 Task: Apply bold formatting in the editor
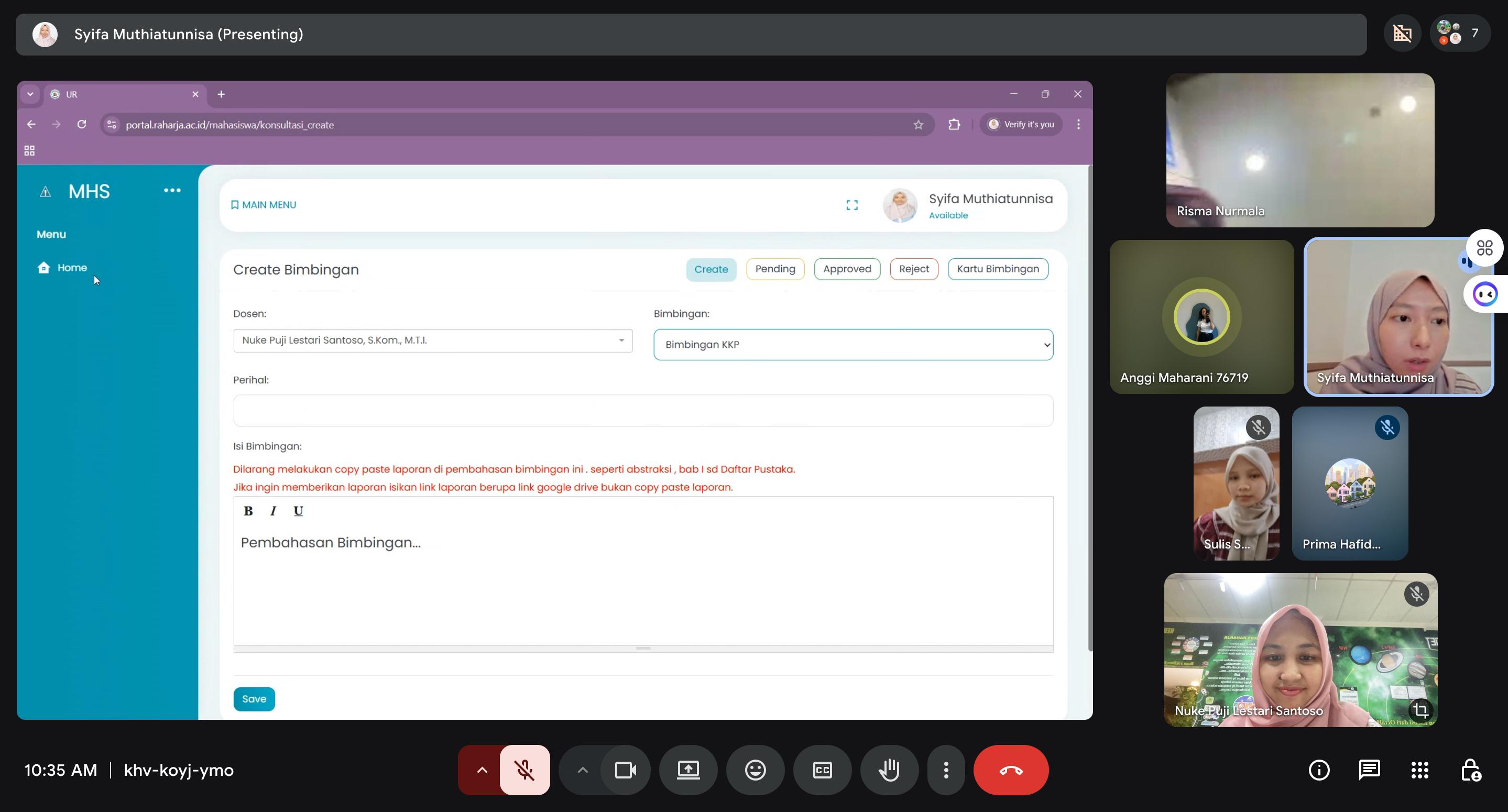click(x=248, y=510)
